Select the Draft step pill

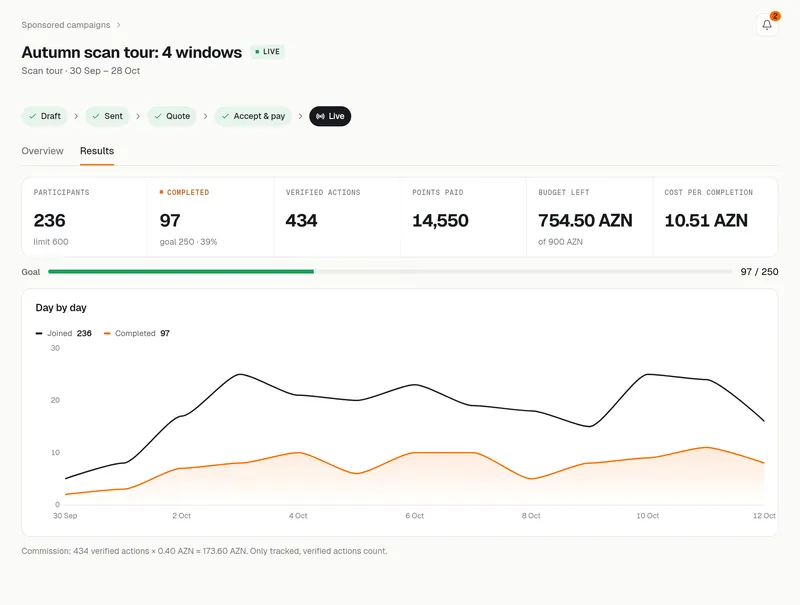point(44,116)
